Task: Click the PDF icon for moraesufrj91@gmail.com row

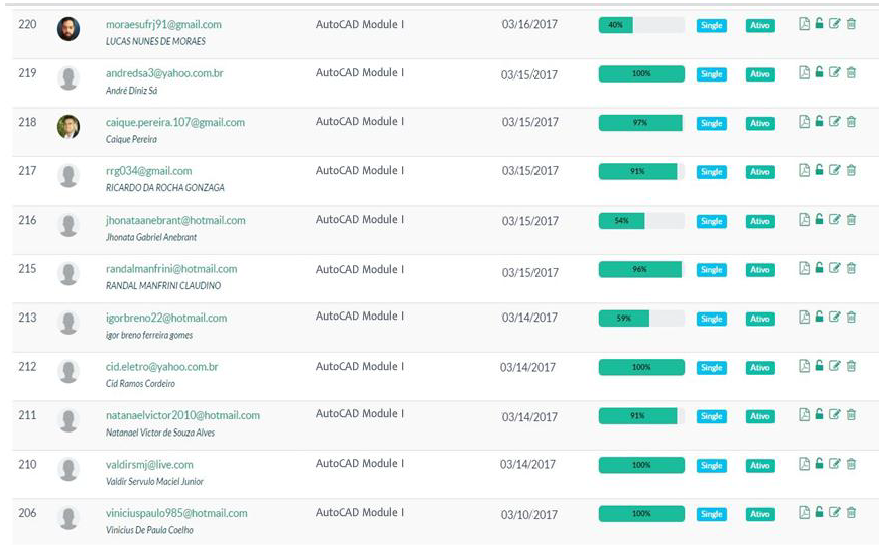Action: [804, 24]
